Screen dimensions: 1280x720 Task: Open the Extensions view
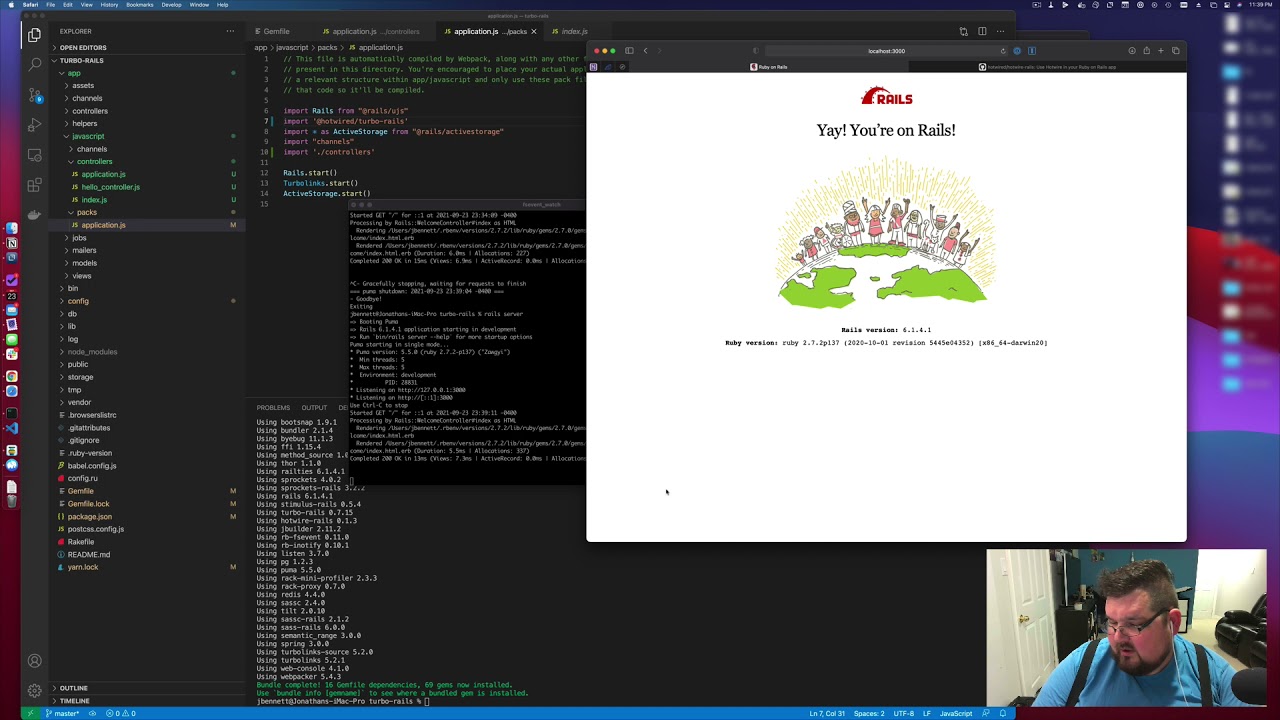point(34,185)
